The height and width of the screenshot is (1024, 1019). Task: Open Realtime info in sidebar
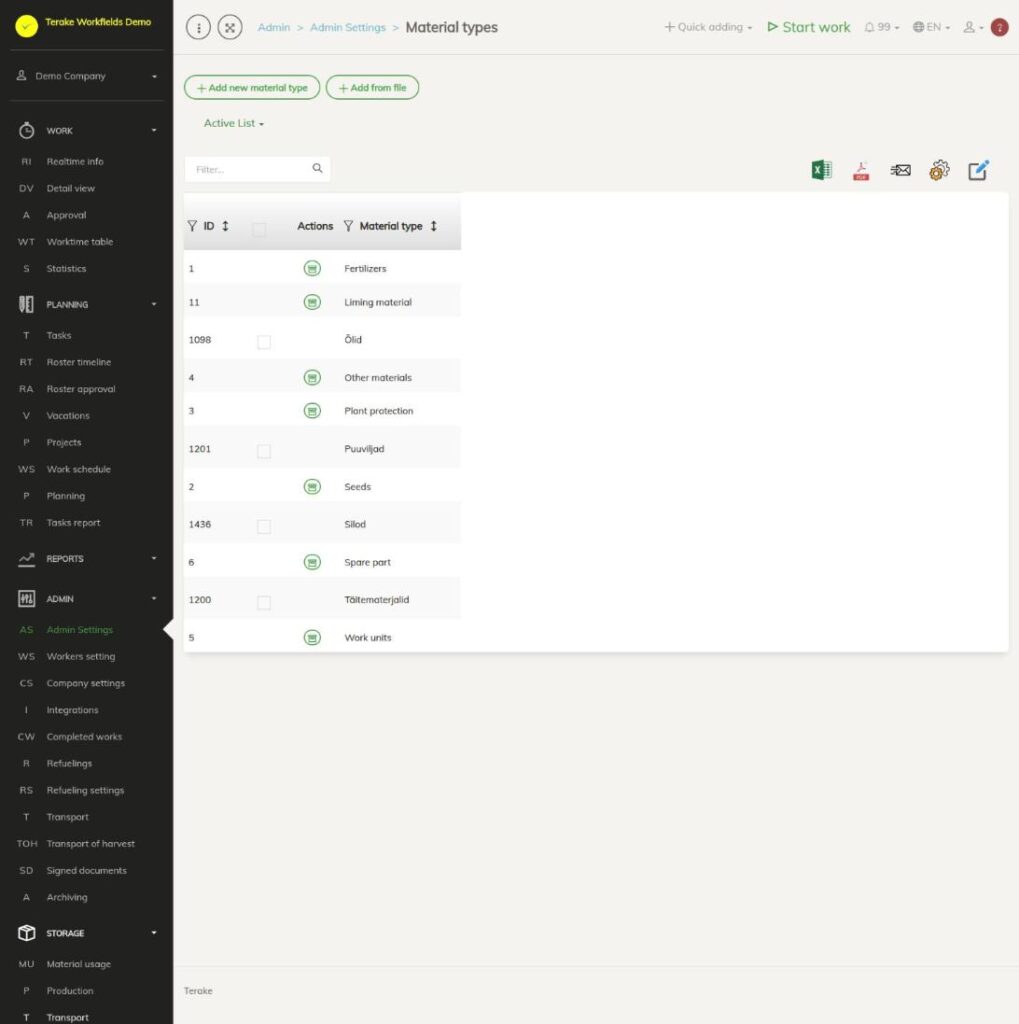point(74,161)
